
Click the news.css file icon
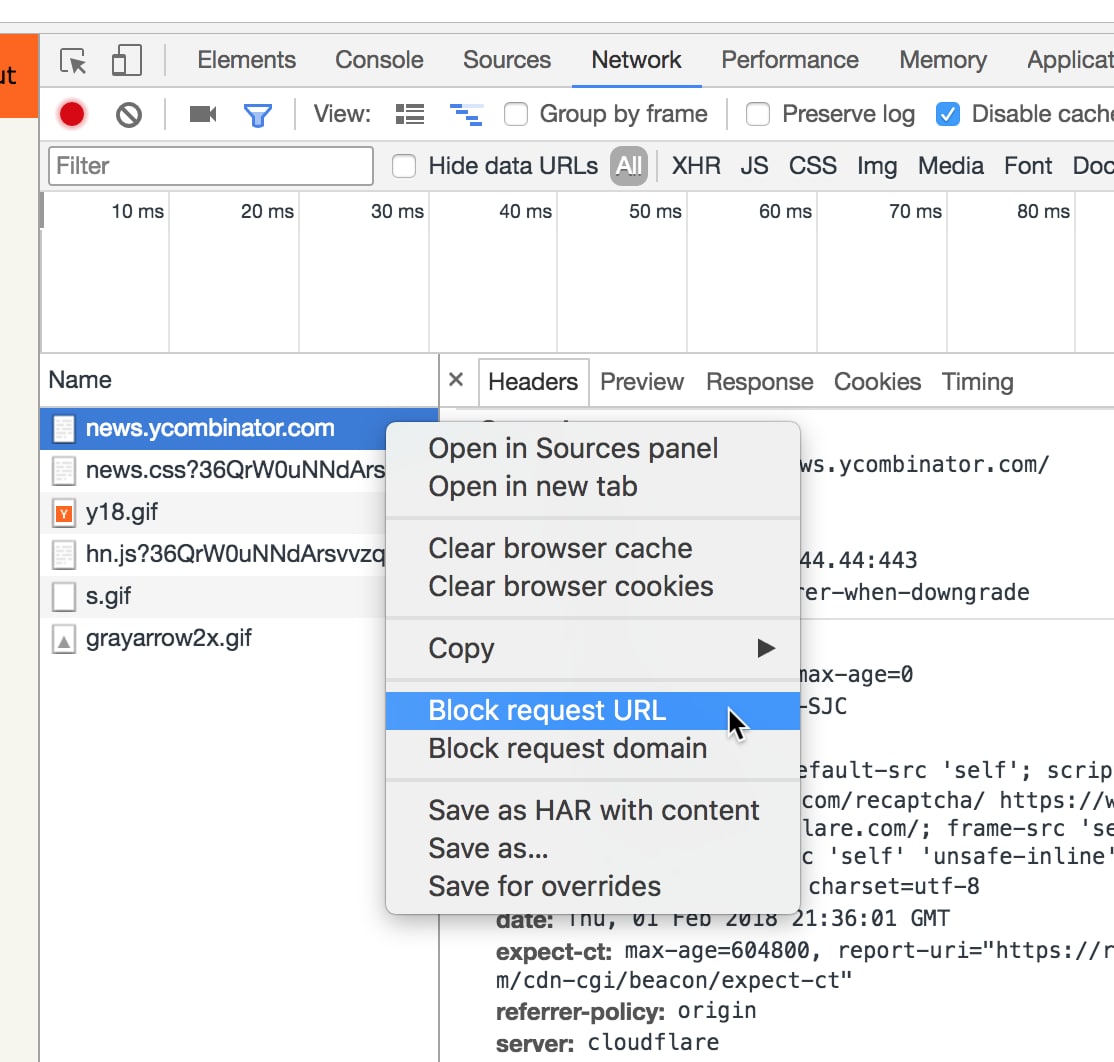click(x=64, y=470)
